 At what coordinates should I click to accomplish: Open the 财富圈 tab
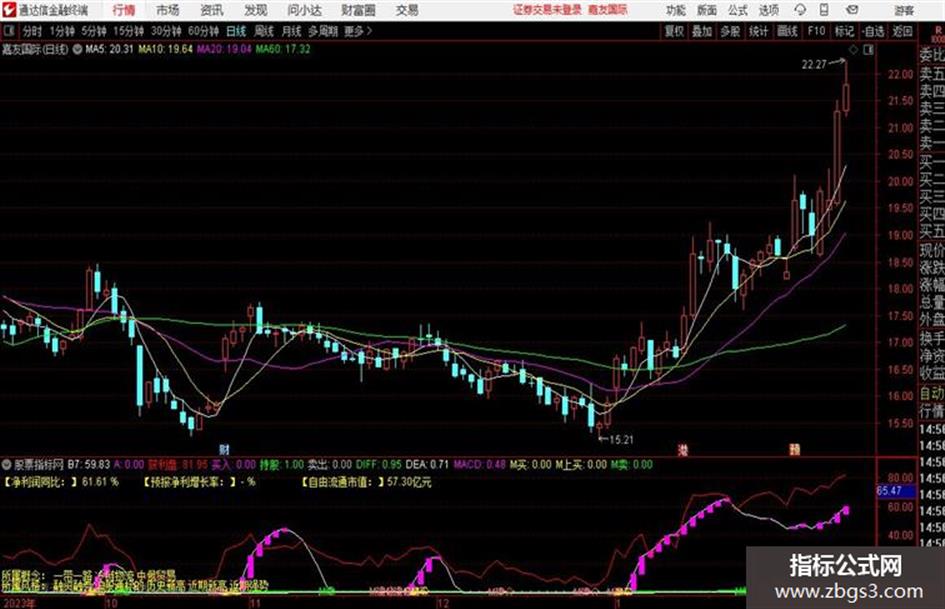tap(358, 10)
